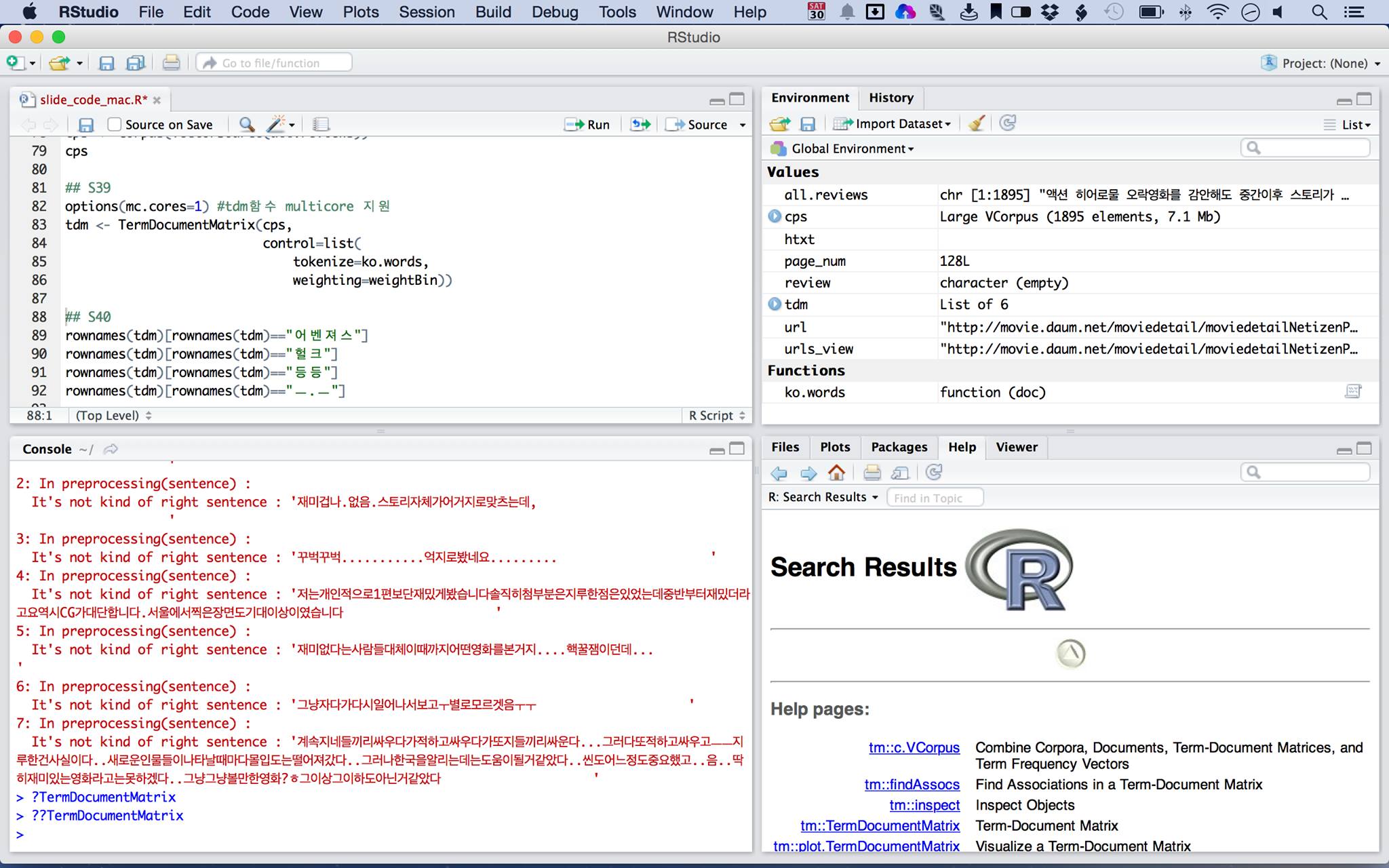
Task: Save all open documents icon
Action: coord(136,63)
